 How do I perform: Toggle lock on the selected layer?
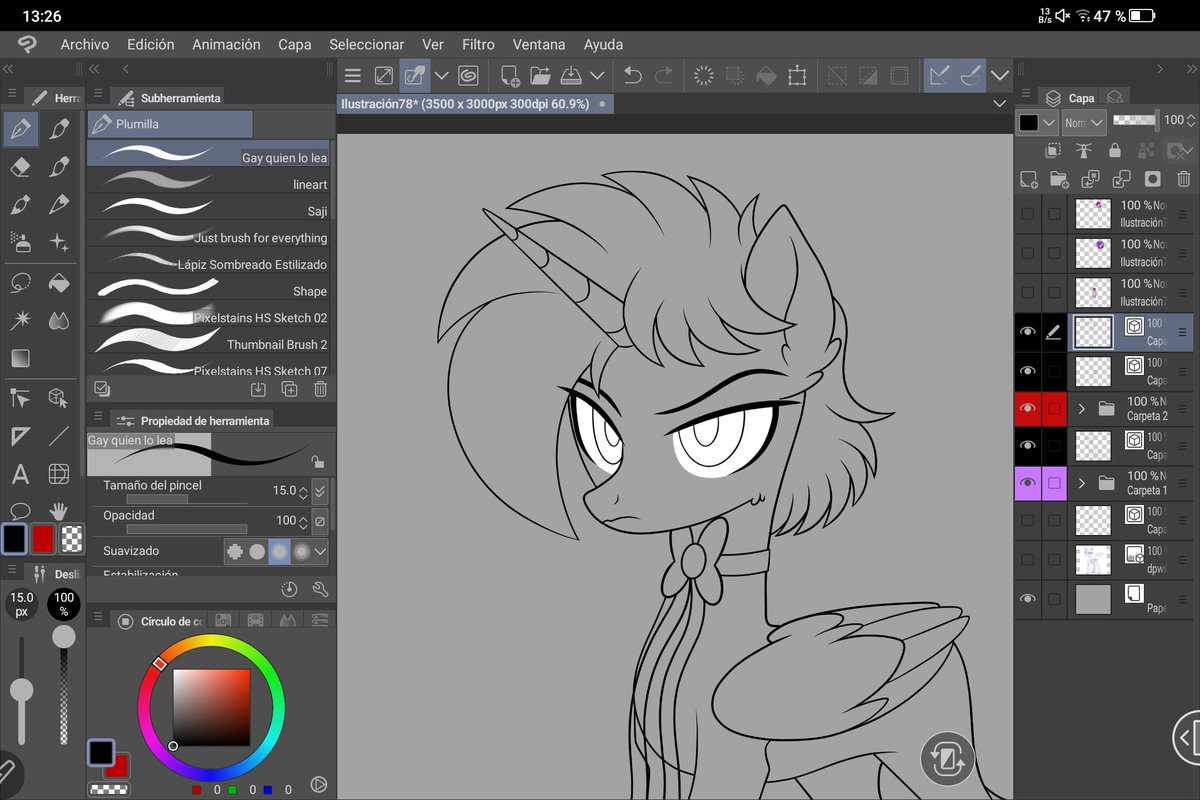1115,150
